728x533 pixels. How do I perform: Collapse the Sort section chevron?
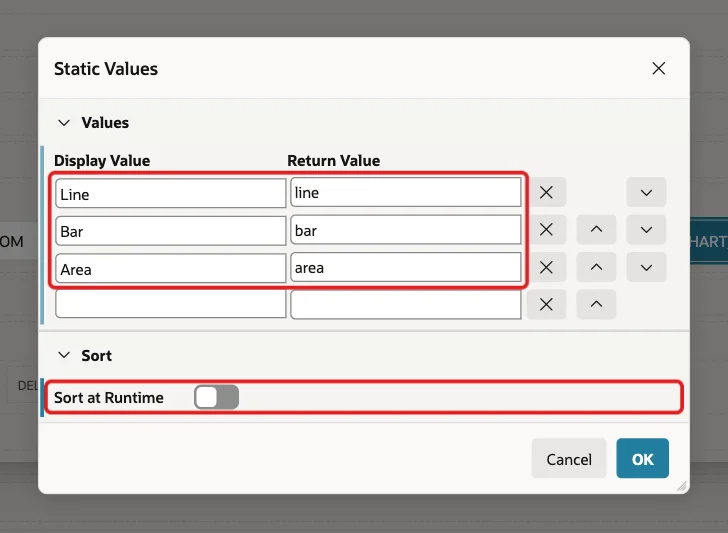(64, 356)
